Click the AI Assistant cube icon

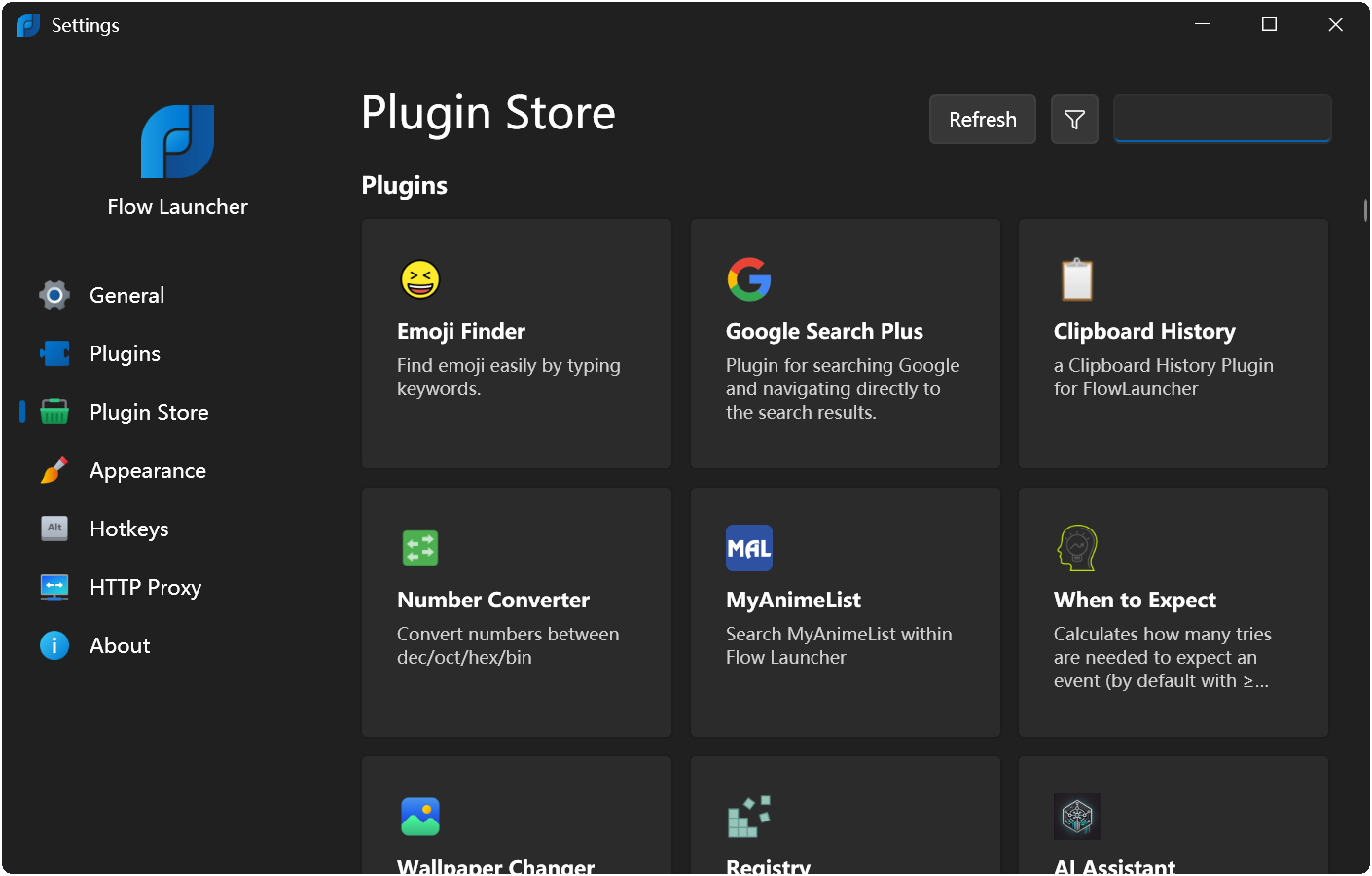(1076, 816)
